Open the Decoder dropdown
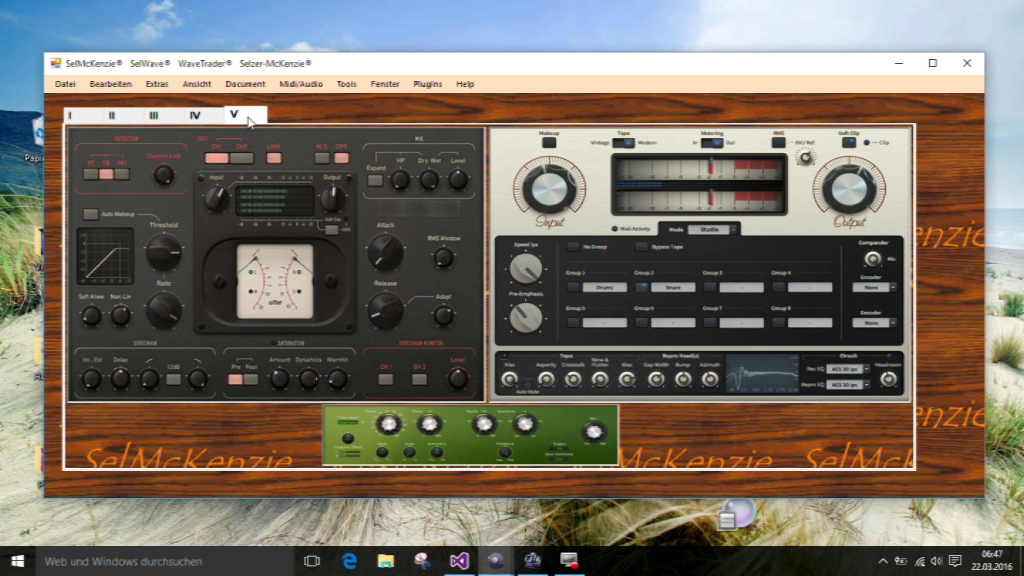This screenshot has width=1024, height=576. (874, 323)
